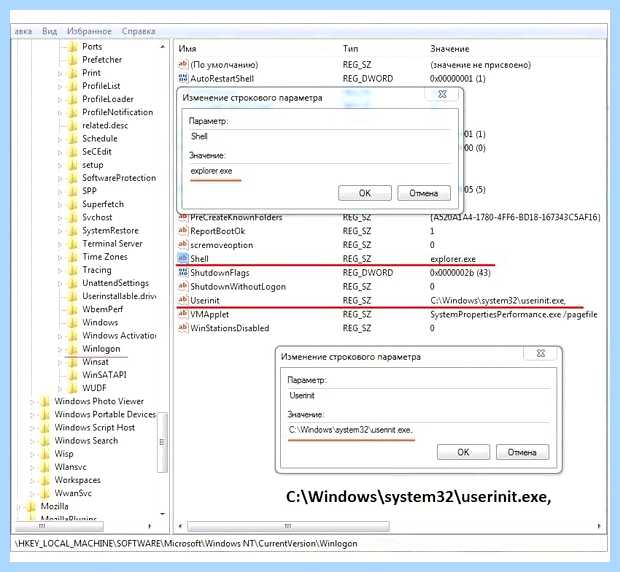Screen dimensions: 620x572
Task: Expand the Terminal Server tree node
Action: pos(60,244)
